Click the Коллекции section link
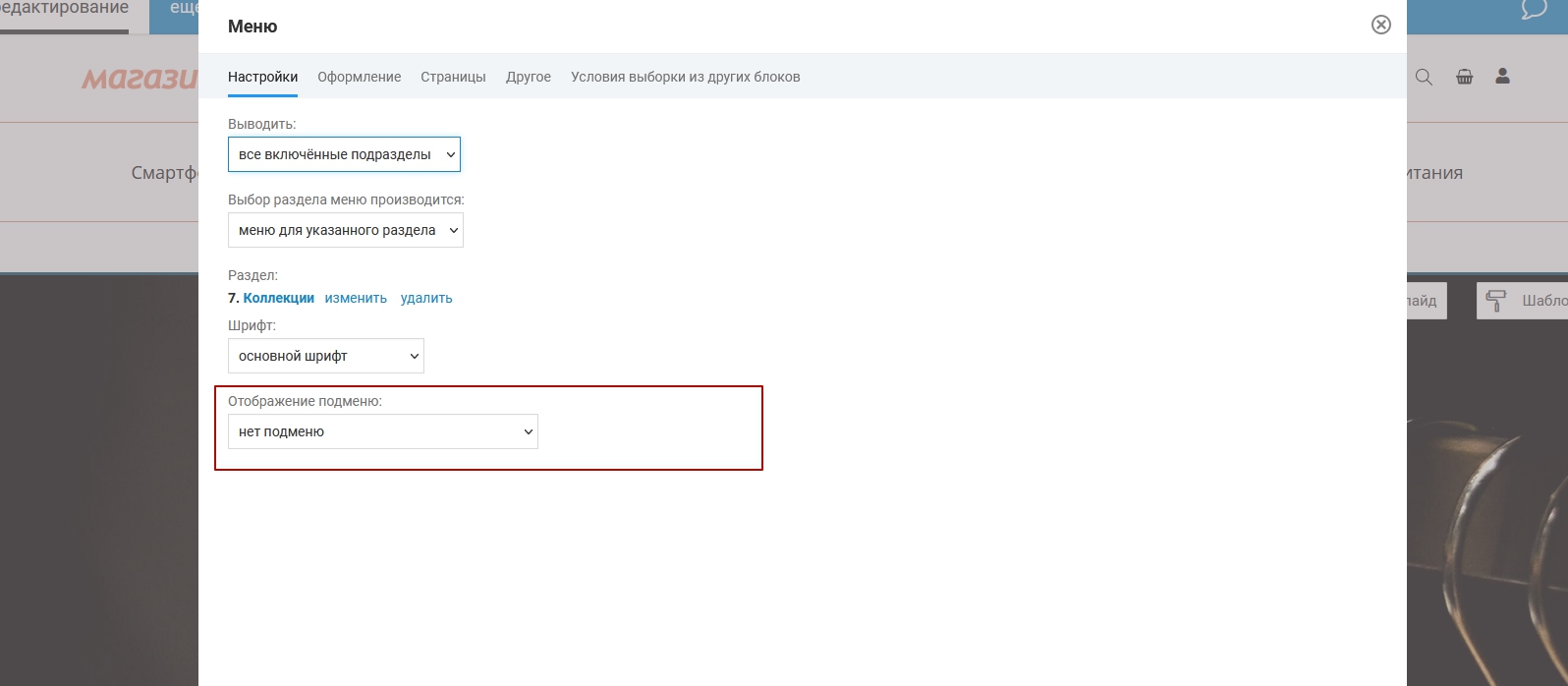Image resolution: width=1568 pixels, height=686 pixels. coord(278,298)
